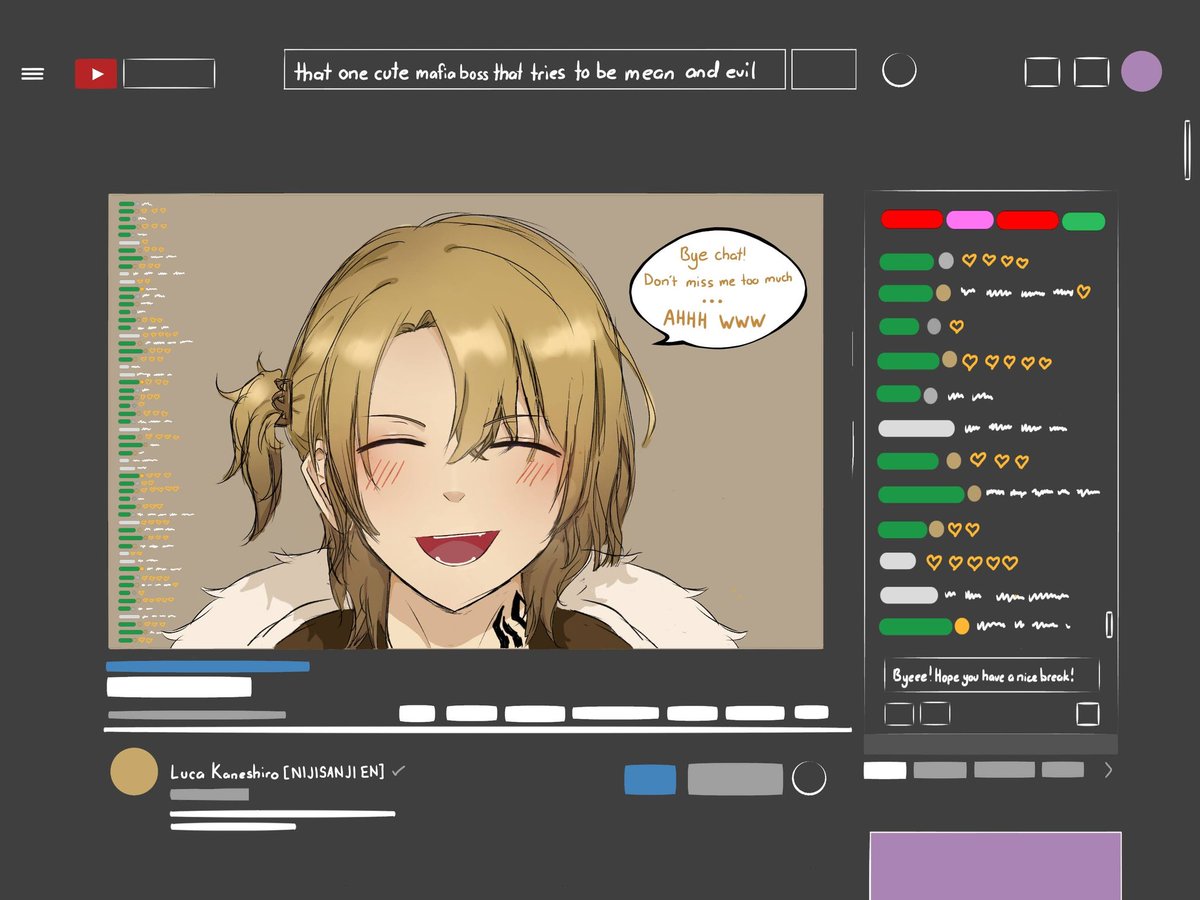Open the purple account avatar circle
This screenshot has height=900, width=1200.
(1141, 72)
